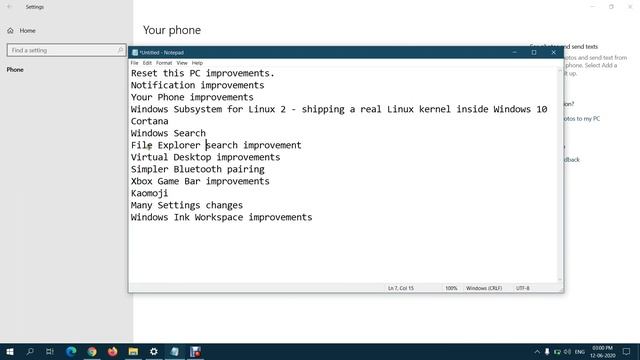
Task: Click the Notepad title bar icon
Action: [x=135, y=52]
